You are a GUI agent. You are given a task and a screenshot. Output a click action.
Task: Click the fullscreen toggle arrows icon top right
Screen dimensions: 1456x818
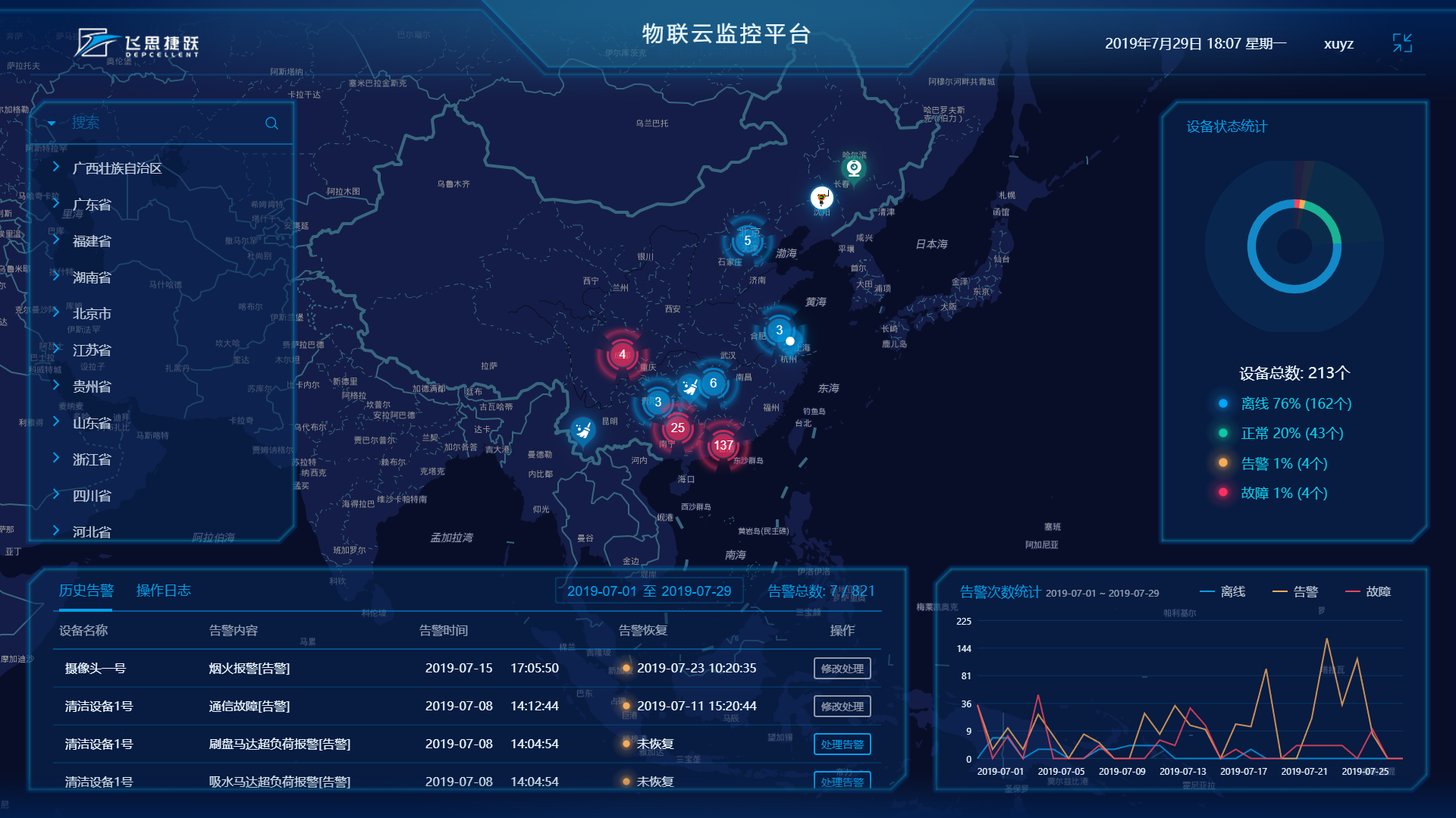tap(1402, 43)
